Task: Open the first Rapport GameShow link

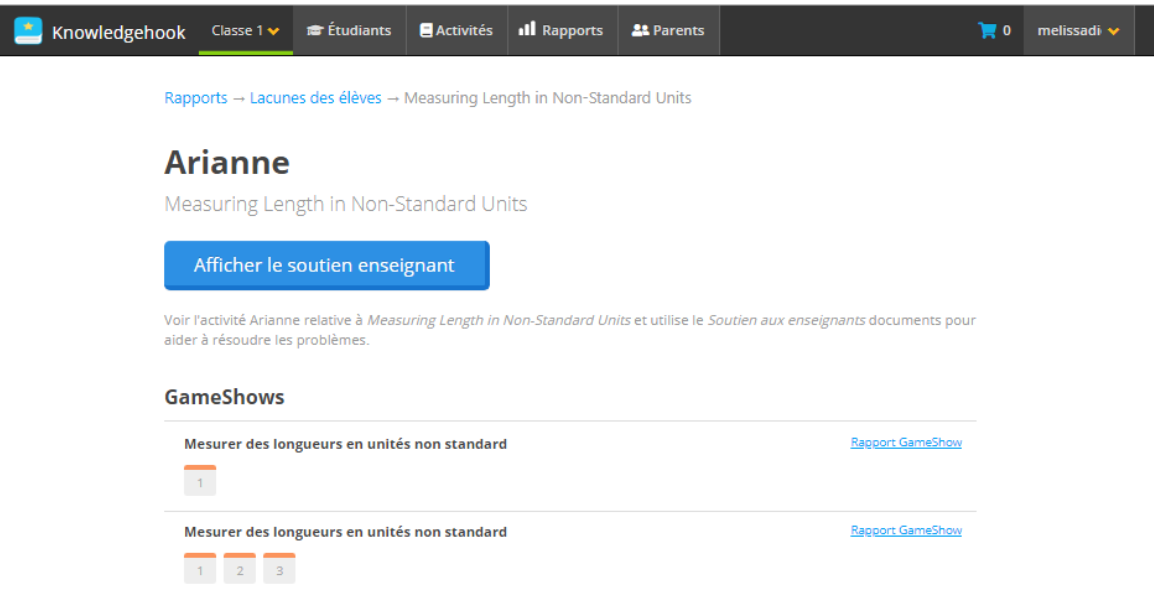Action: click(906, 442)
